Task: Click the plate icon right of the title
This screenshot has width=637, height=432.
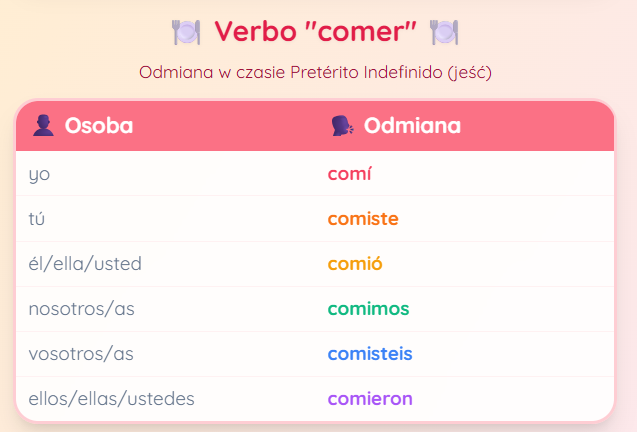Action: [x=444, y=32]
